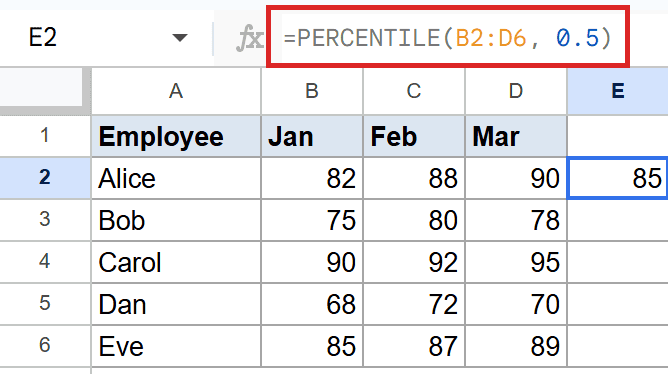The width and height of the screenshot is (668, 374).
Task: Select empty cell E3 beside Bob's row
Action: coord(618,220)
